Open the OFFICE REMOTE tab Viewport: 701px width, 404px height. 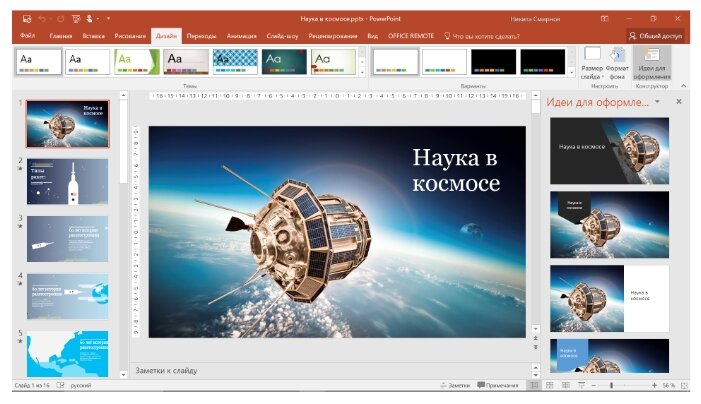pos(411,36)
